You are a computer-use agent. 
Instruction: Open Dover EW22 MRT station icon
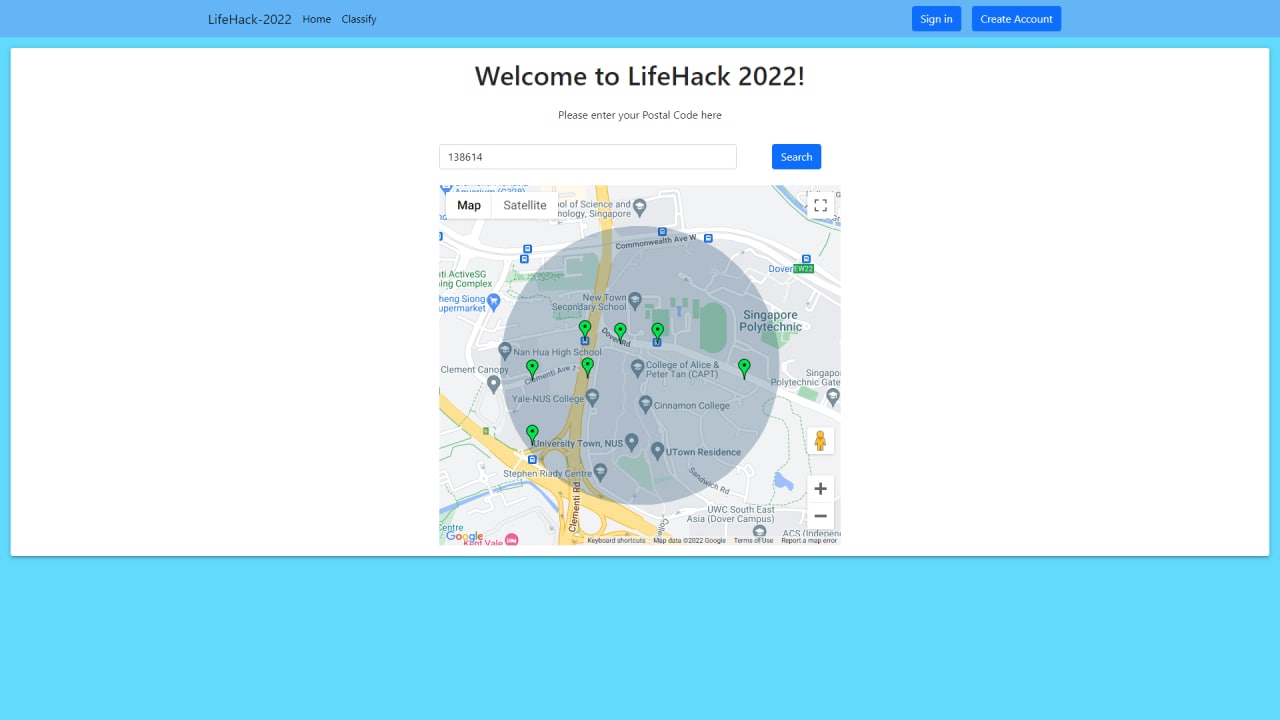tap(804, 269)
